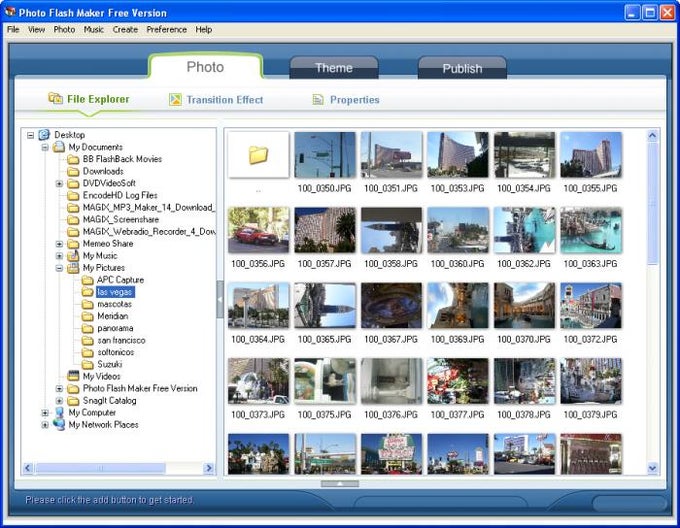Click the Transition Effect icon
680x528 pixels.
175,100
